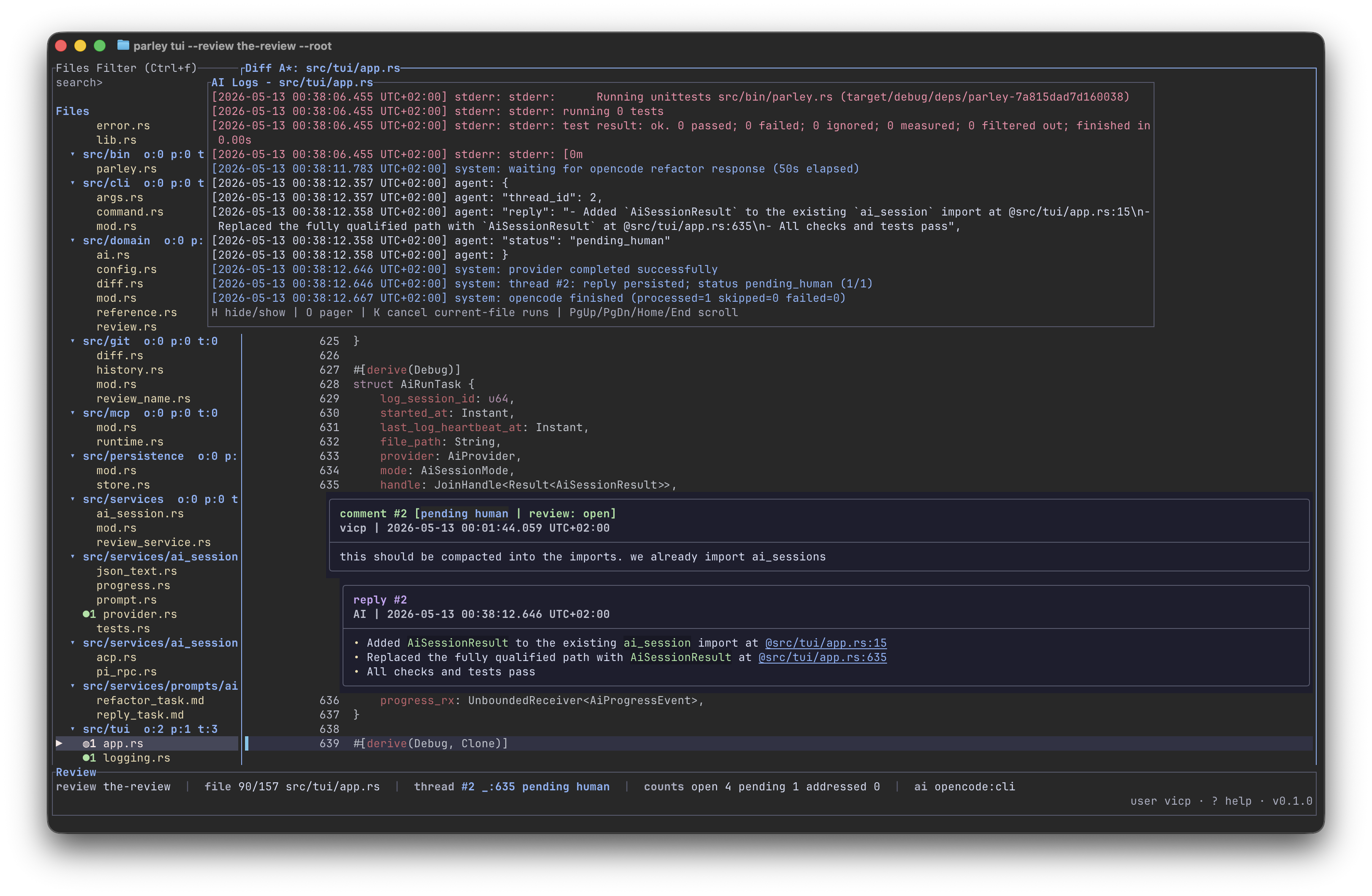Click the folder icon in the title bar
The width and height of the screenshot is (1372, 896).
[123, 45]
